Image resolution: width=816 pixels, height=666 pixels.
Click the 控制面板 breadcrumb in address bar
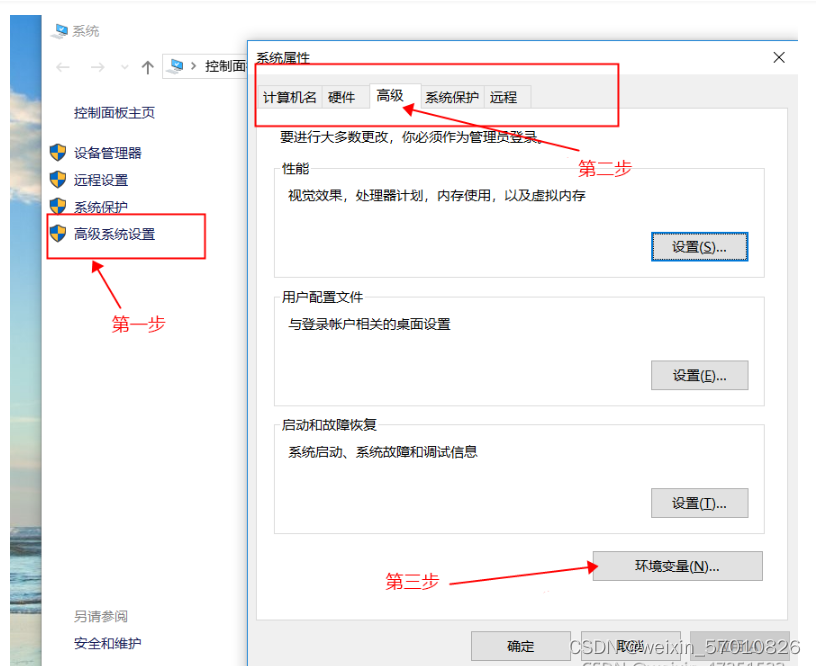click(226, 66)
